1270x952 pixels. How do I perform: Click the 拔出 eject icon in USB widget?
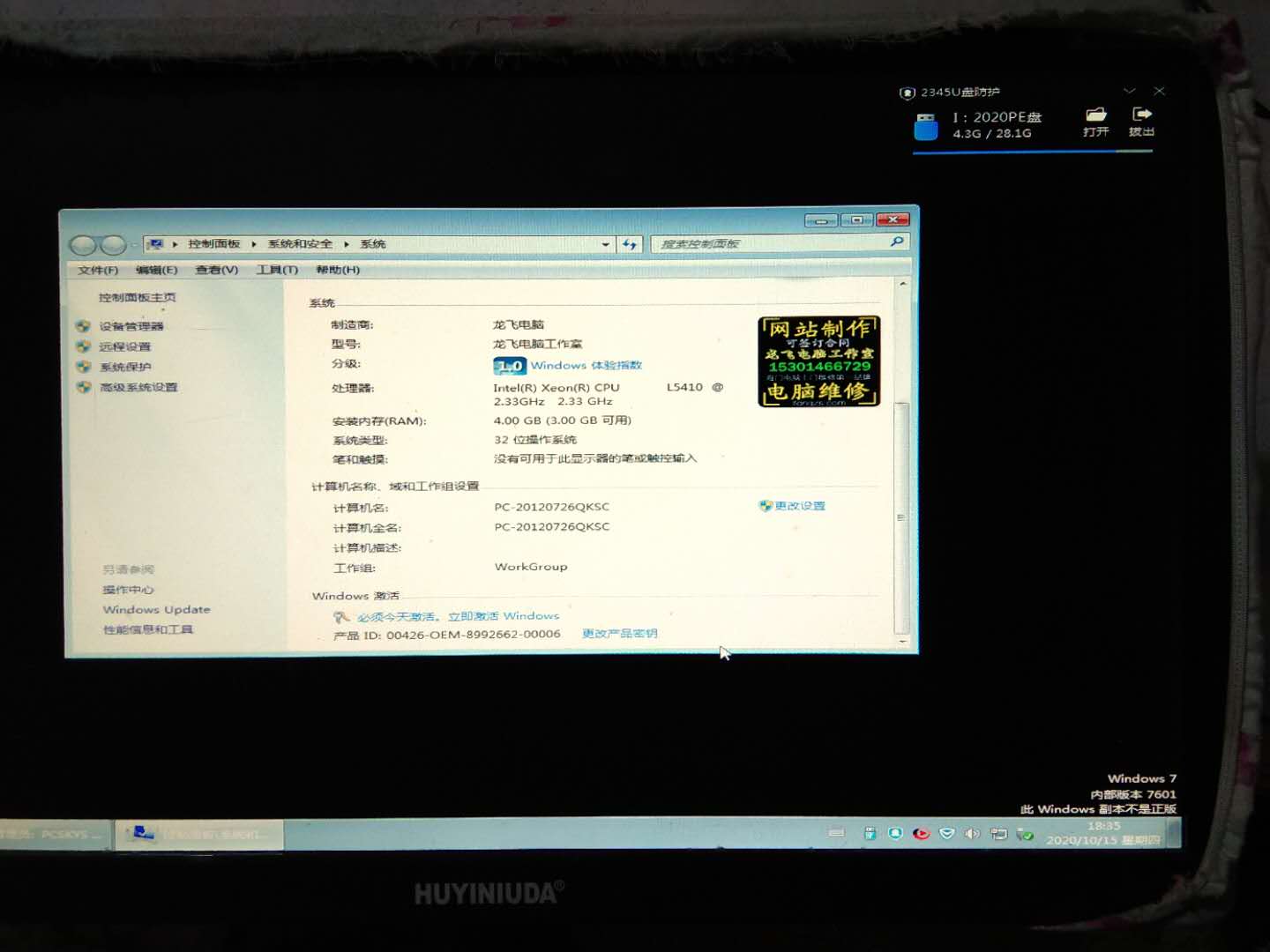point(1141,115)
